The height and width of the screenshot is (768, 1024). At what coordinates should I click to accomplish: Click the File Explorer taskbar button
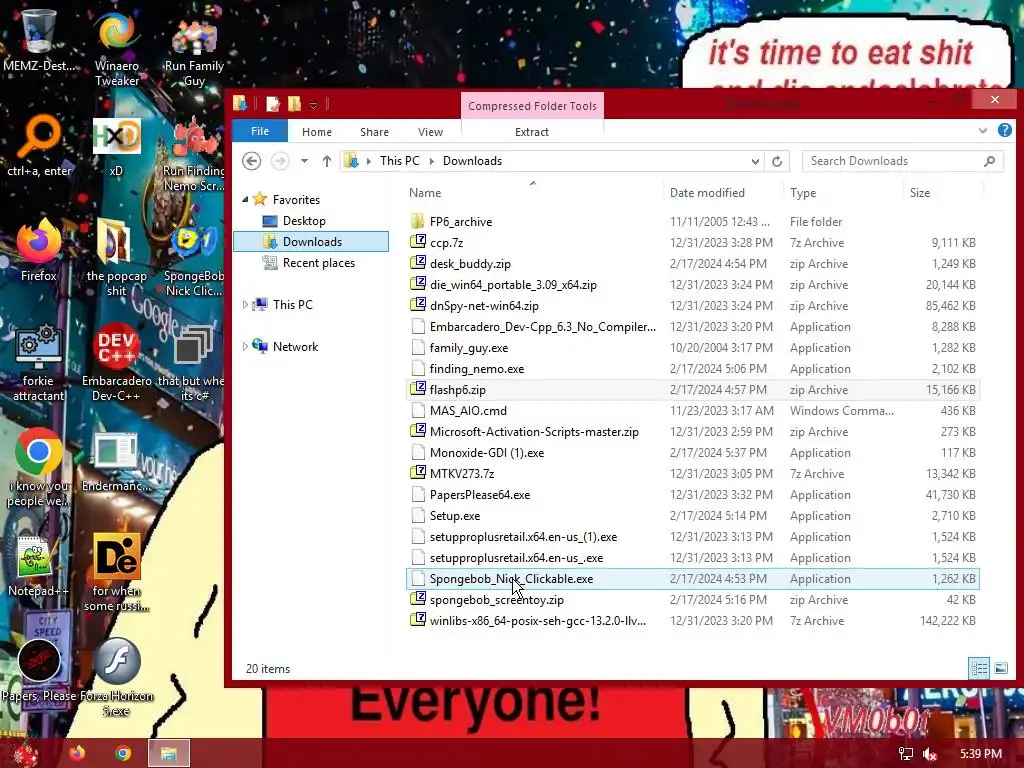[x=168, y=753]
